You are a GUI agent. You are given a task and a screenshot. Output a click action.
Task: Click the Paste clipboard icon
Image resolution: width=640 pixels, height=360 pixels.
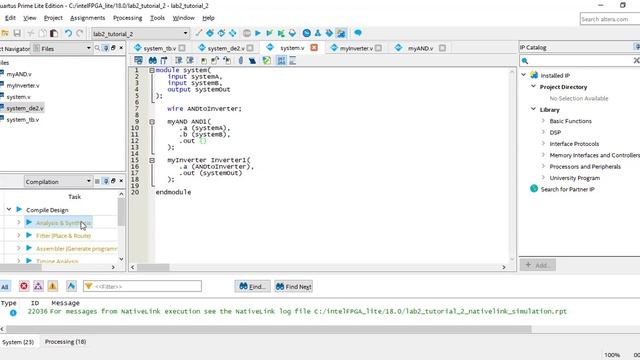click(53, 33)
